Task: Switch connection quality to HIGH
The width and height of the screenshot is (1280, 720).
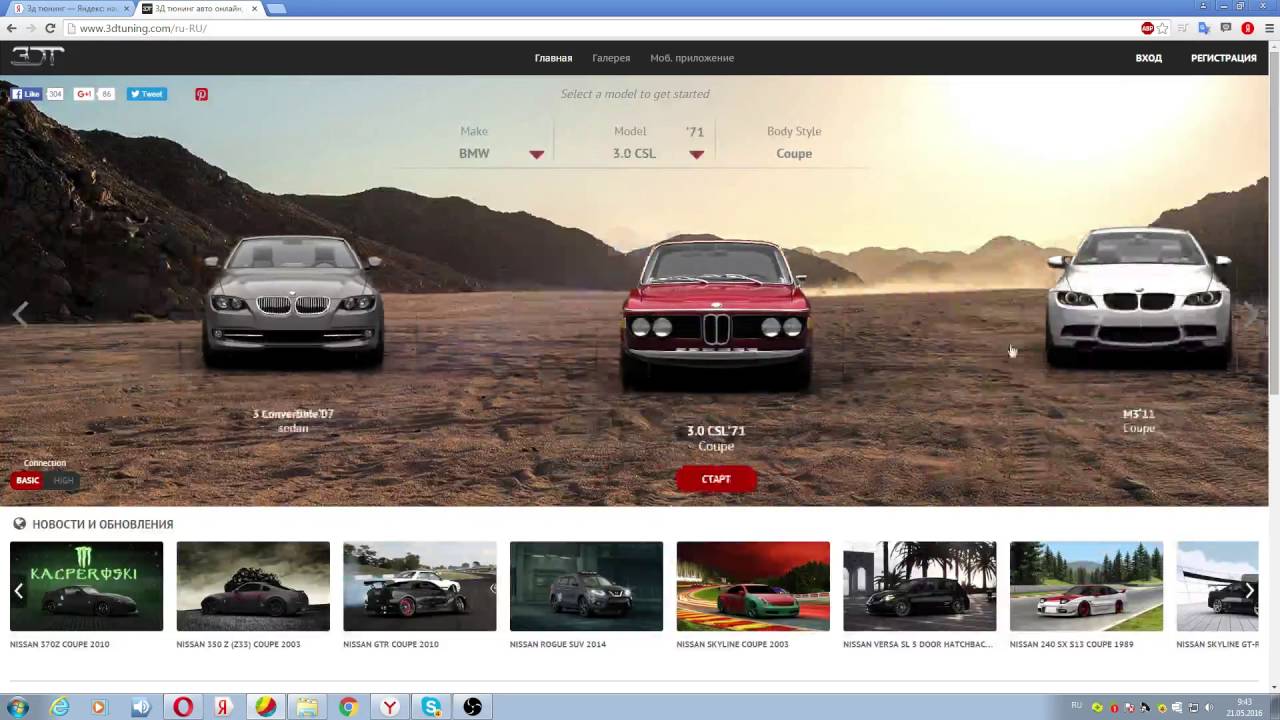Action: tap(63, 480)
